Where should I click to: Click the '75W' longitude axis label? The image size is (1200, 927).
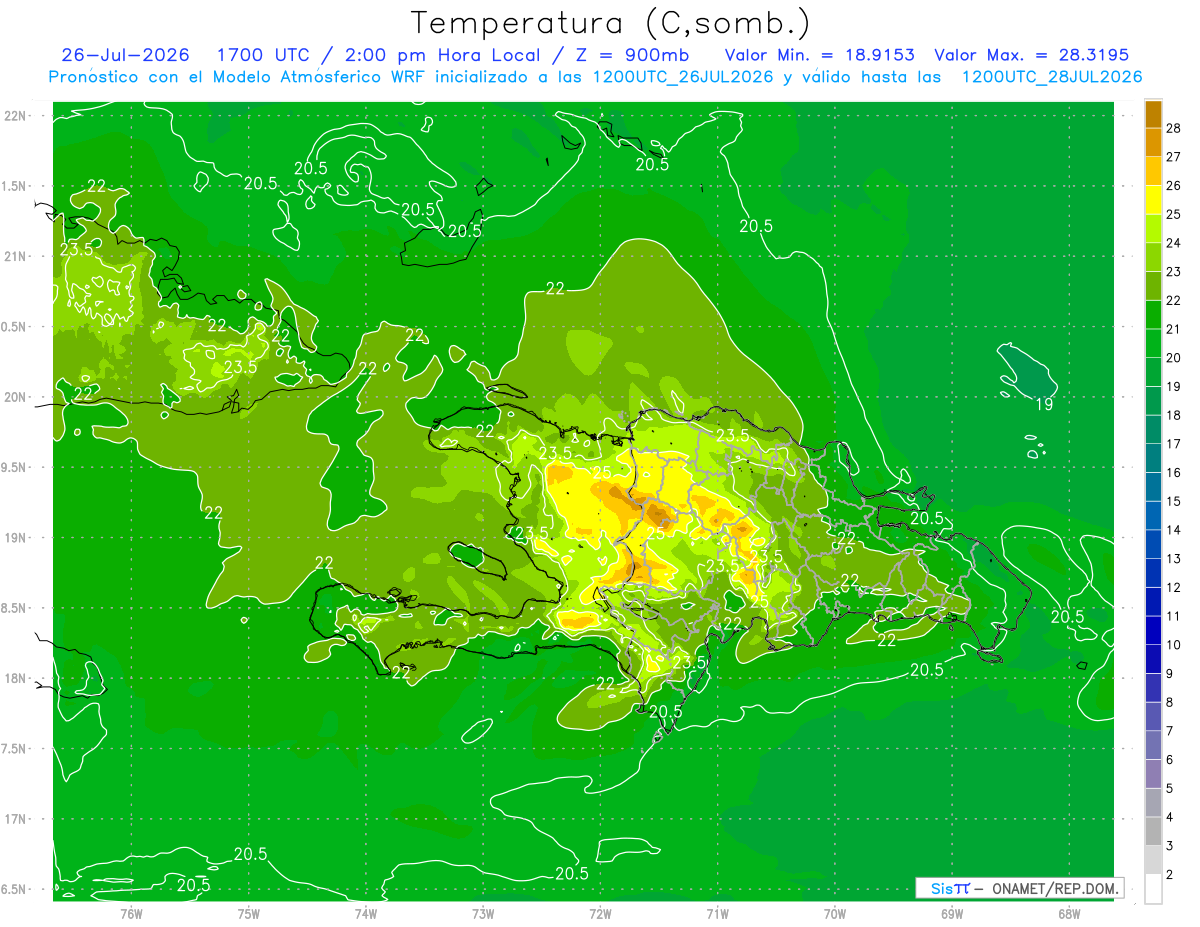[249, 914]
